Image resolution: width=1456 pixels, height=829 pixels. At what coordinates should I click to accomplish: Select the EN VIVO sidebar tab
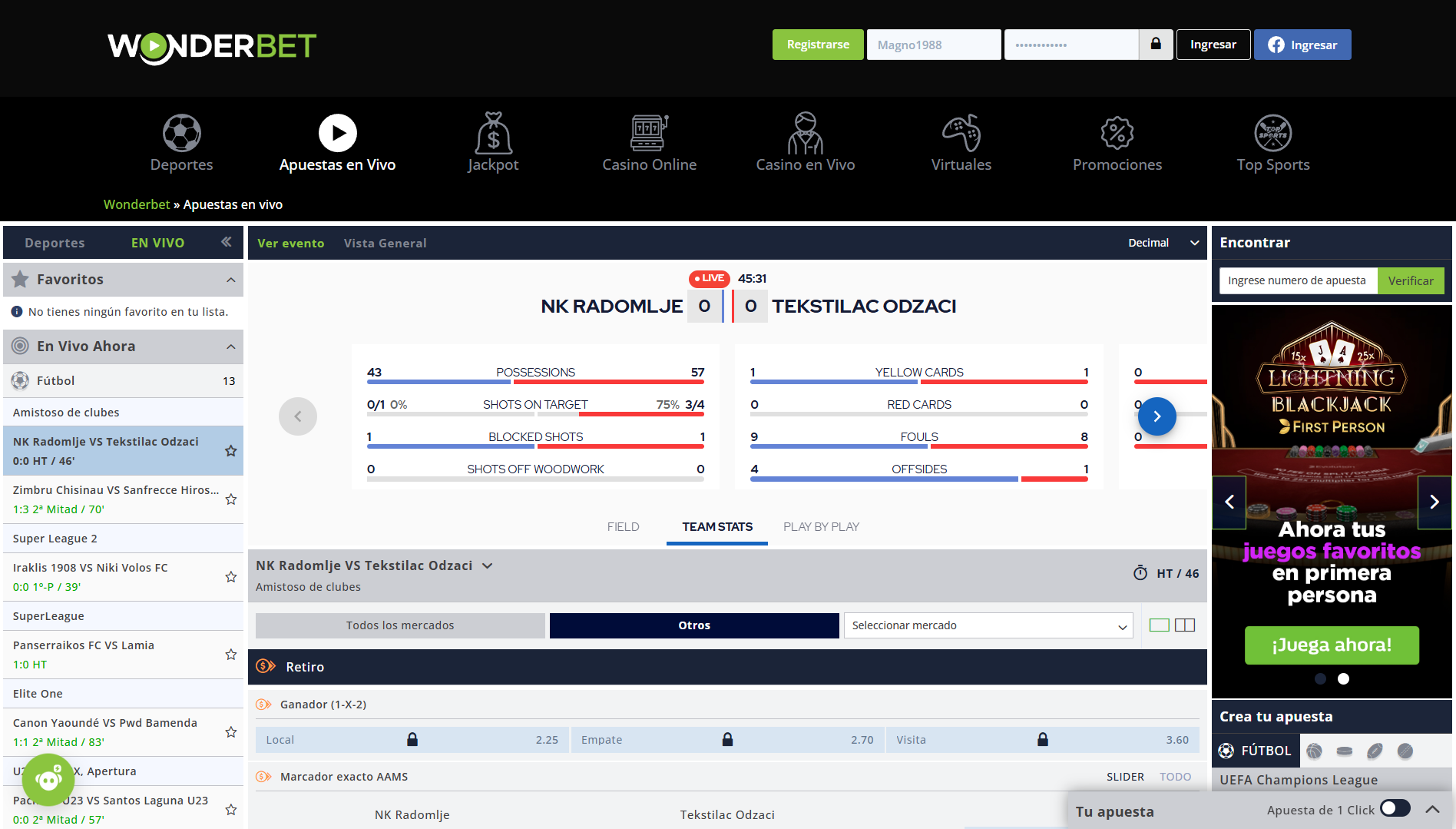click(x=157, y=243)
